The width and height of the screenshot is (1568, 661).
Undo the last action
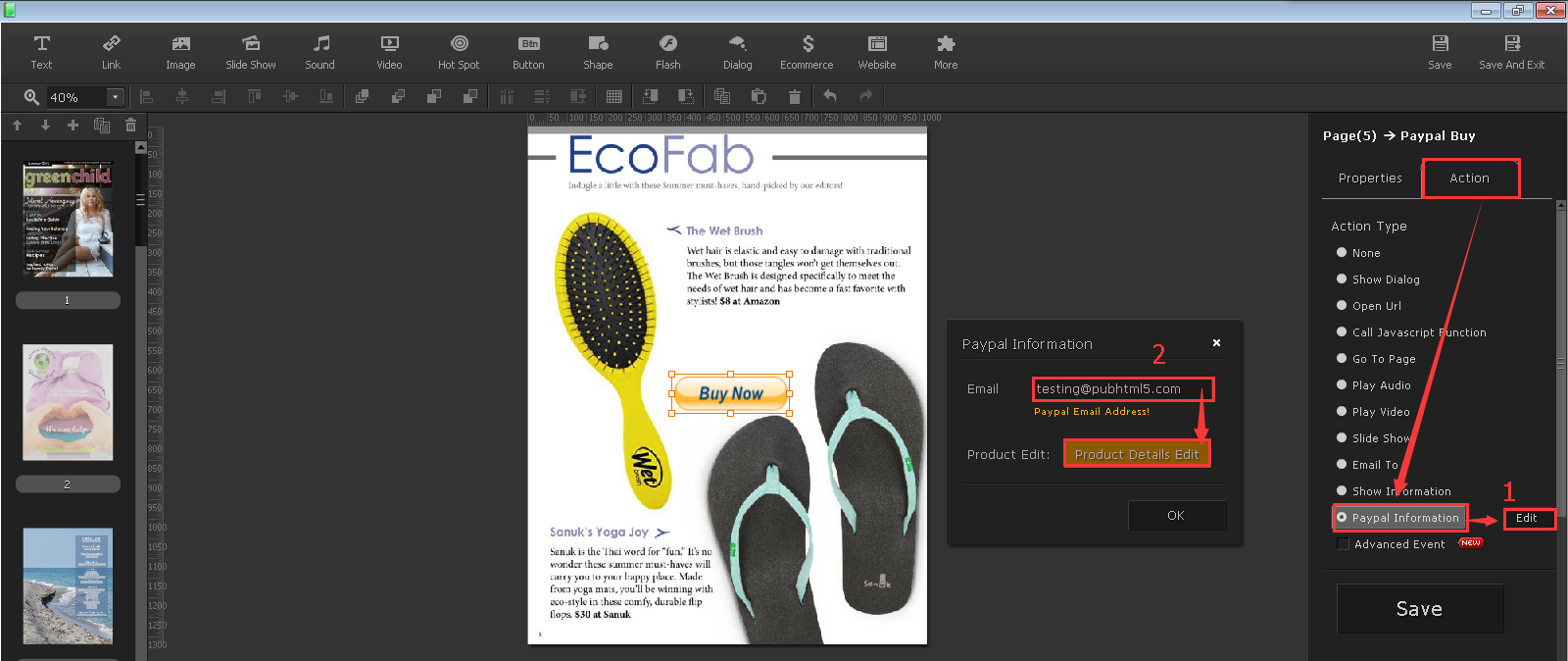(x=830, y=96)
